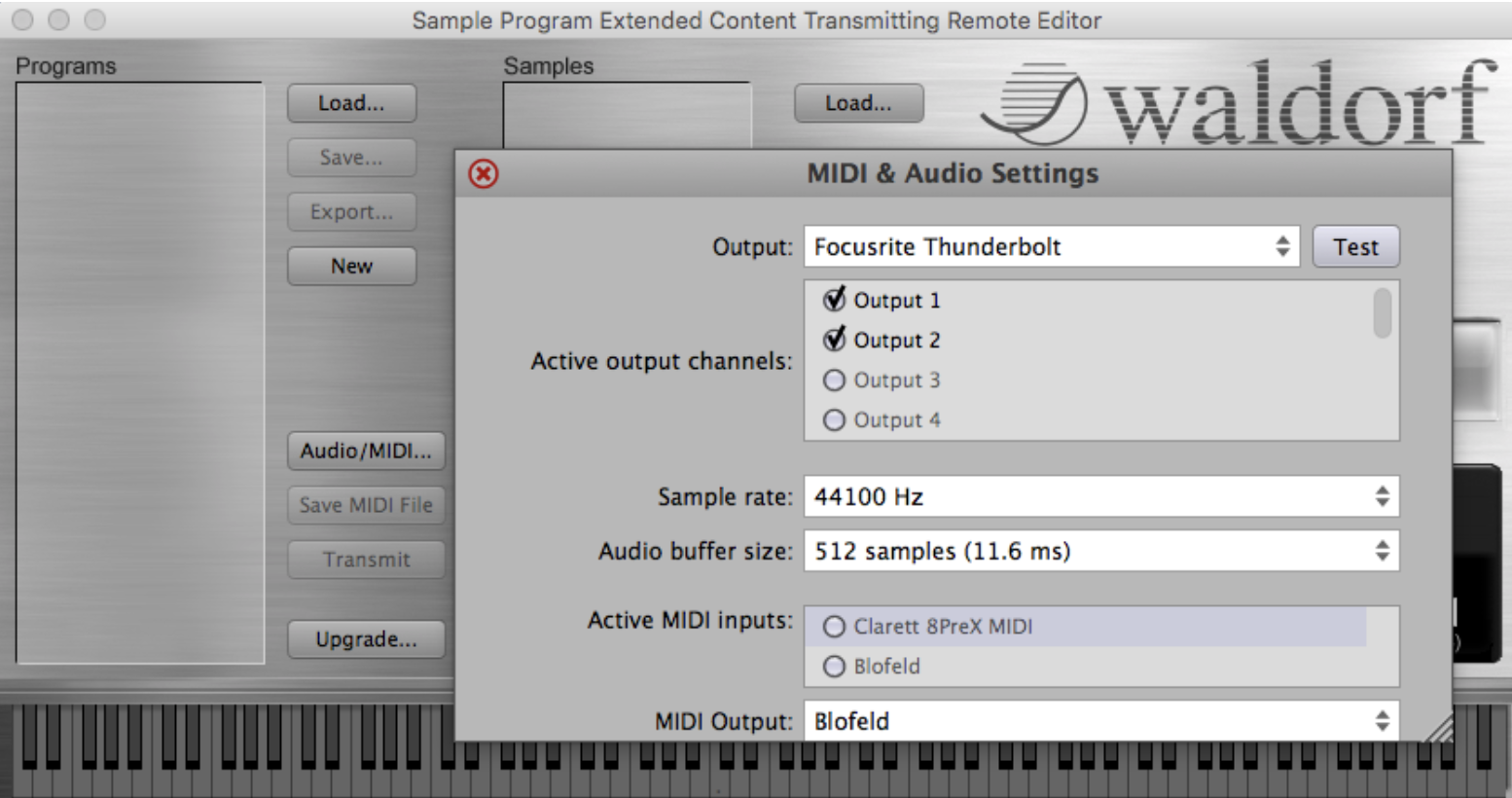This screenshot has width=1512, height=798.
Task: Open the MIDI Output dropdown
Action: 1100,721
